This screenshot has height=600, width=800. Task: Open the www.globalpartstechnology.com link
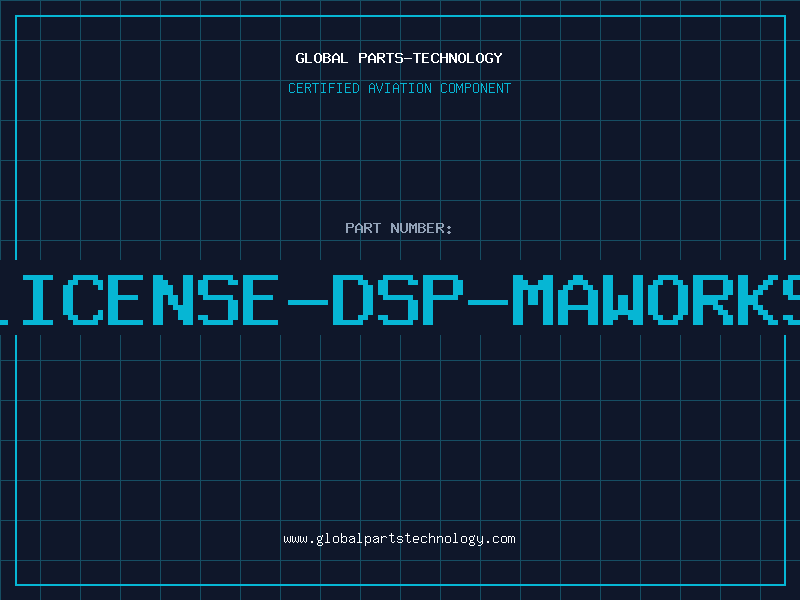point(399,539)
